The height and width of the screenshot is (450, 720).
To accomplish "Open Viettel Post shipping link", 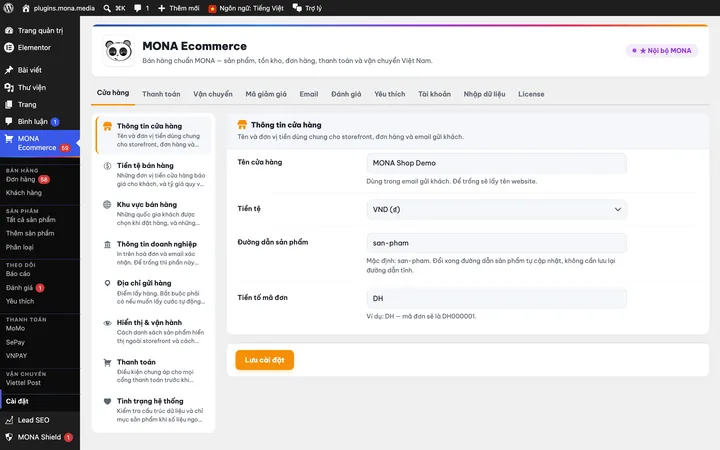I will [23, 382].
